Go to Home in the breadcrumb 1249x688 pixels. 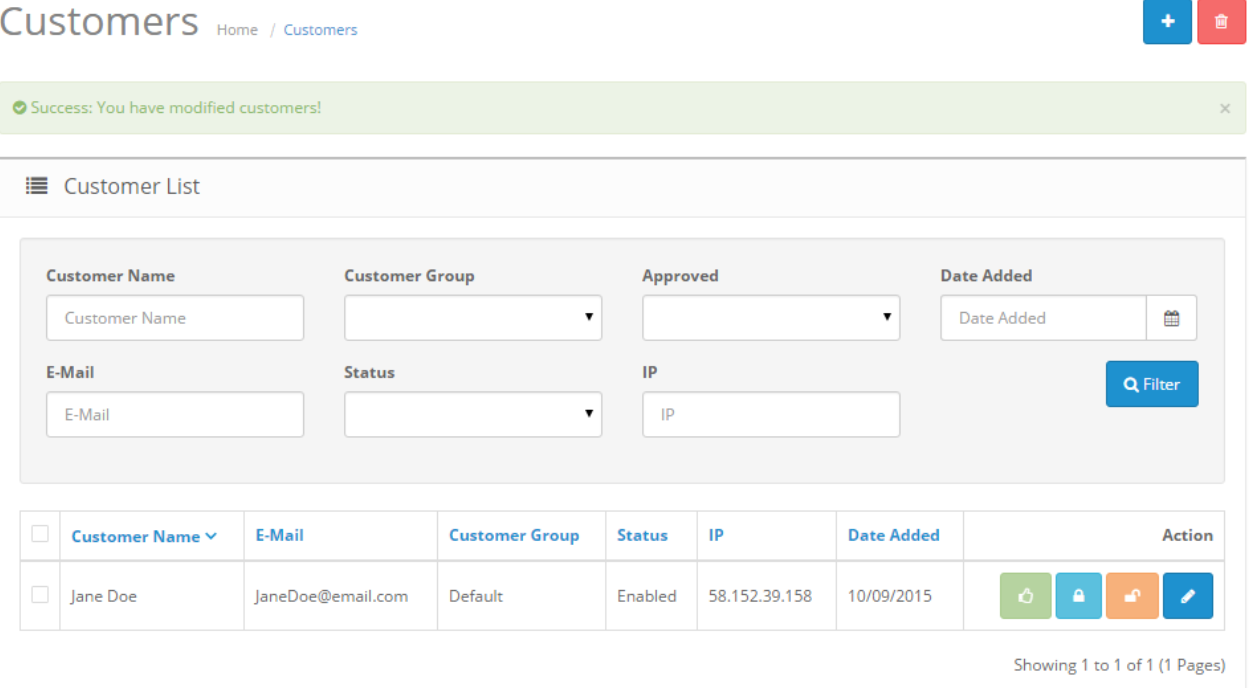(x=237, y=30)
